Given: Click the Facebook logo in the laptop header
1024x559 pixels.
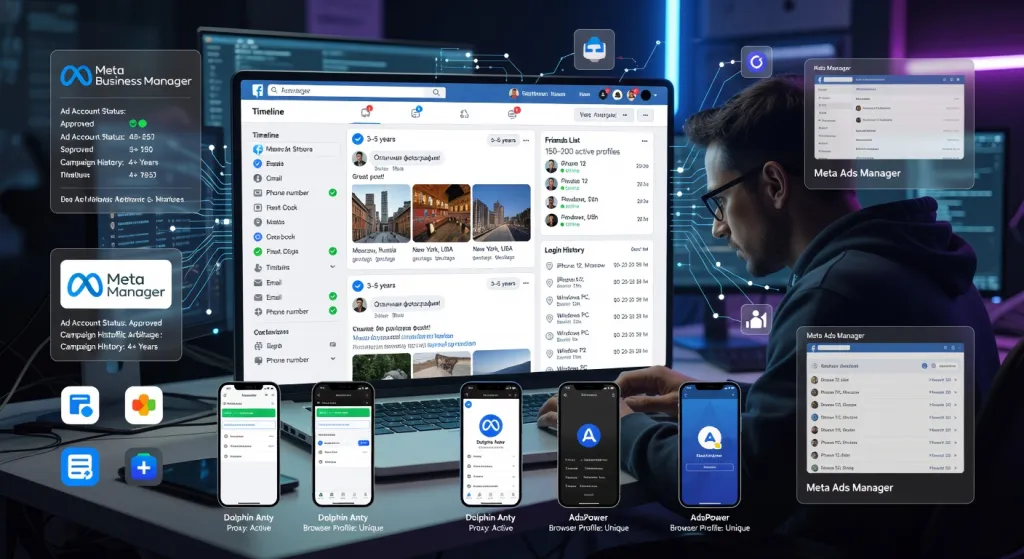Looking at the screenshot, I should pyautogui.click(x=257, y=91).
